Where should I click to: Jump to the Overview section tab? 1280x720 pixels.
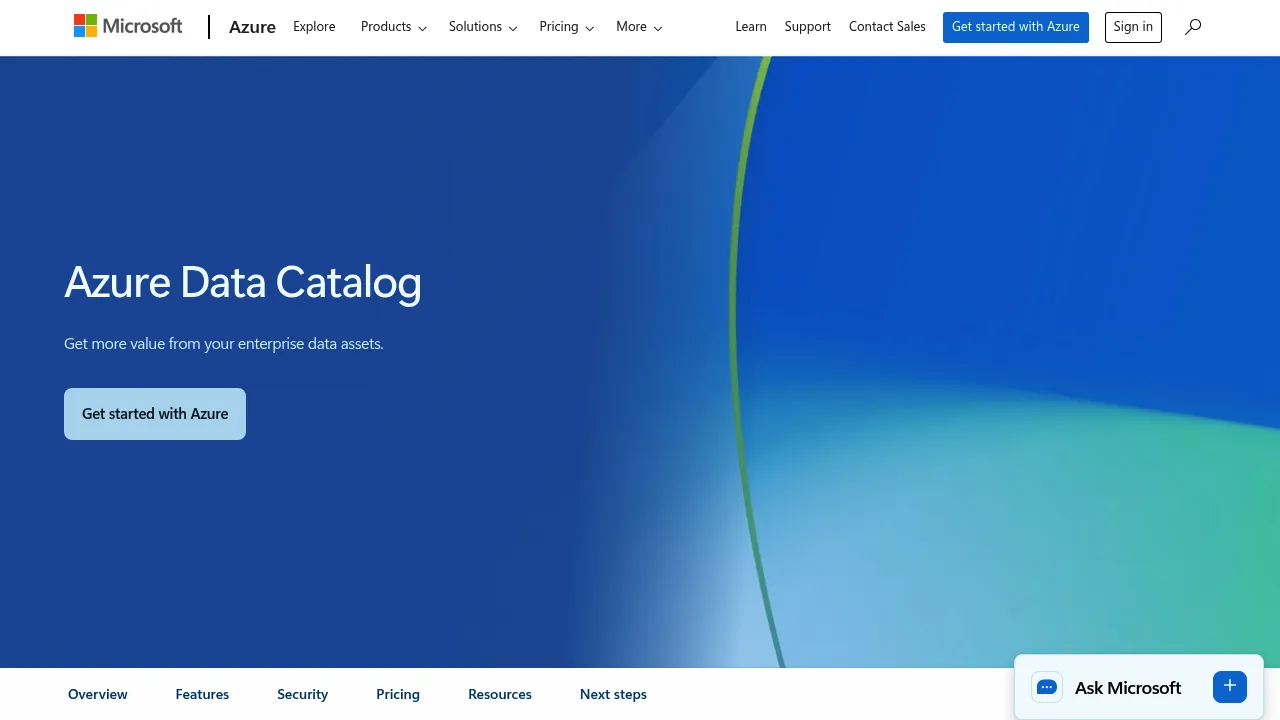tap(98, 694)
